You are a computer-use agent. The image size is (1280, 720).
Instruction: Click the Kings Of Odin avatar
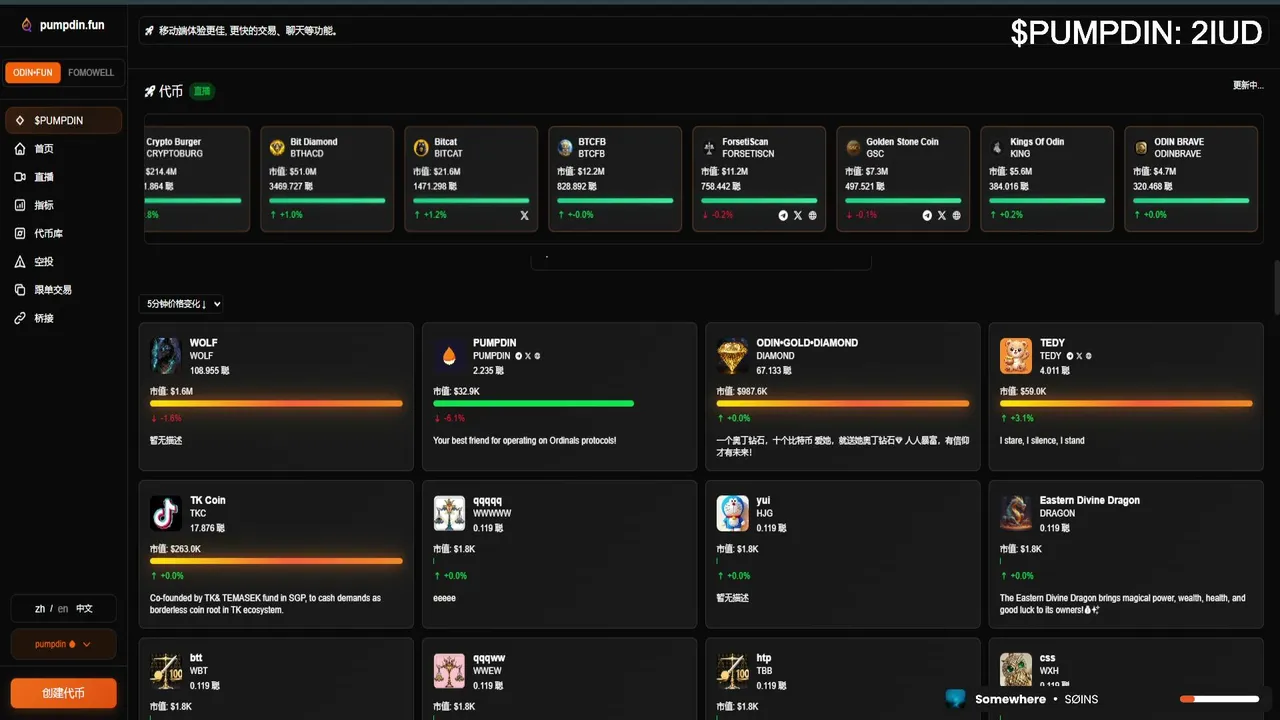997,148
